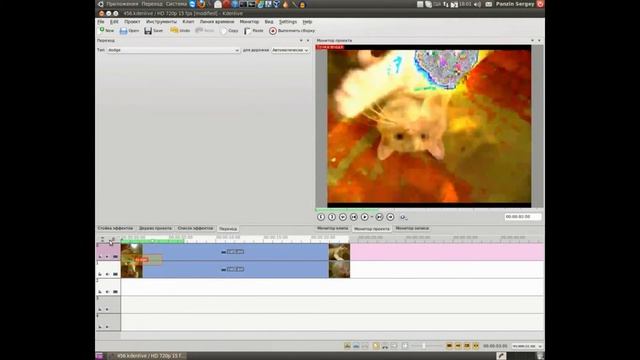Click the volume icon in system tray

click(x=478, y=4)
